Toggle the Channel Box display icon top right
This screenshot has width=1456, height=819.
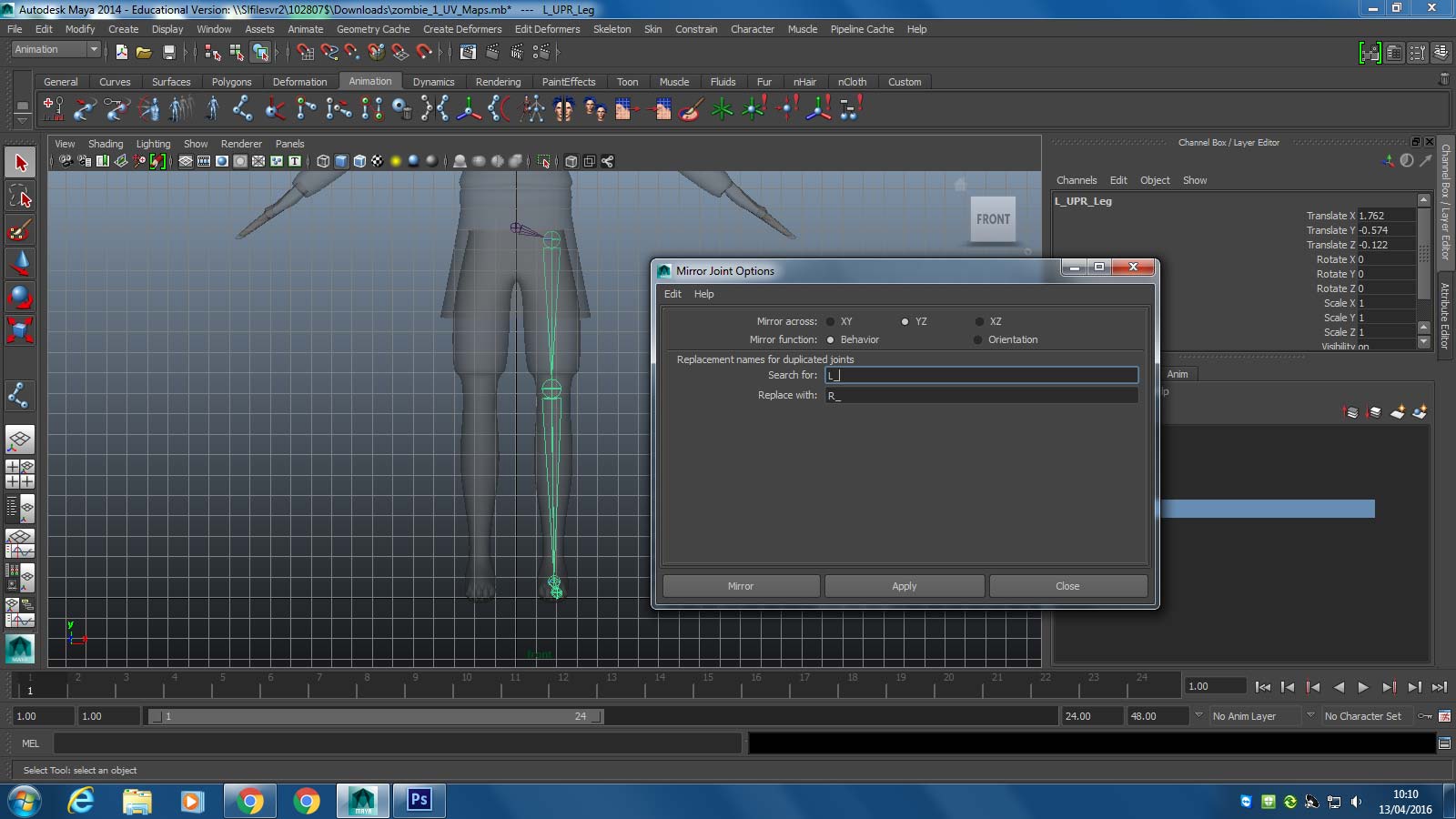click(1441, 53)
